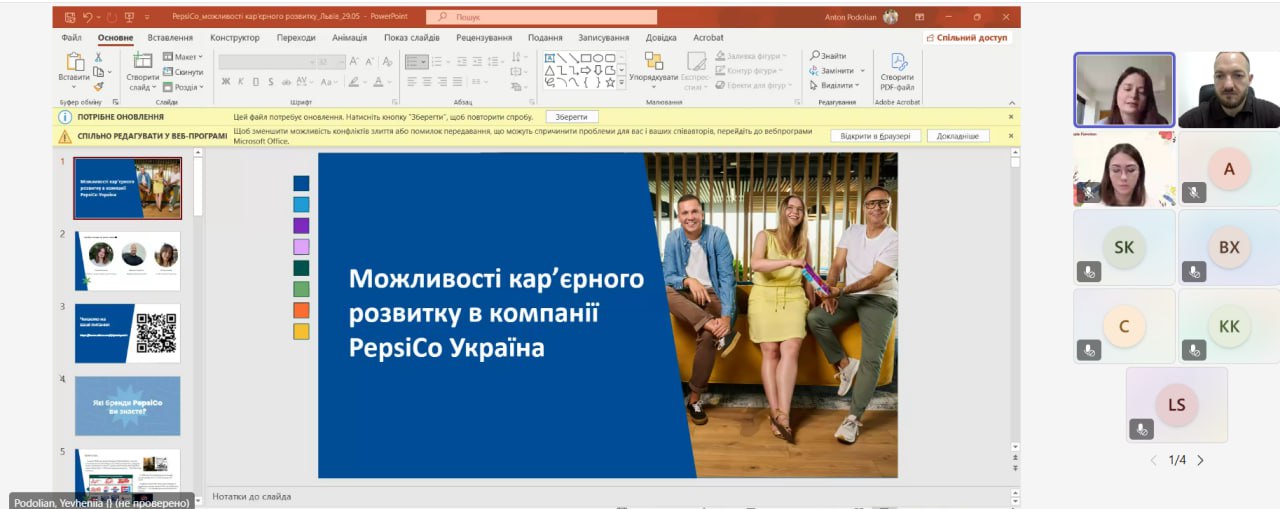Expand Розділ section dropdown
The height and width of the screenshot is (509, 1280).
tap(183, 87)
